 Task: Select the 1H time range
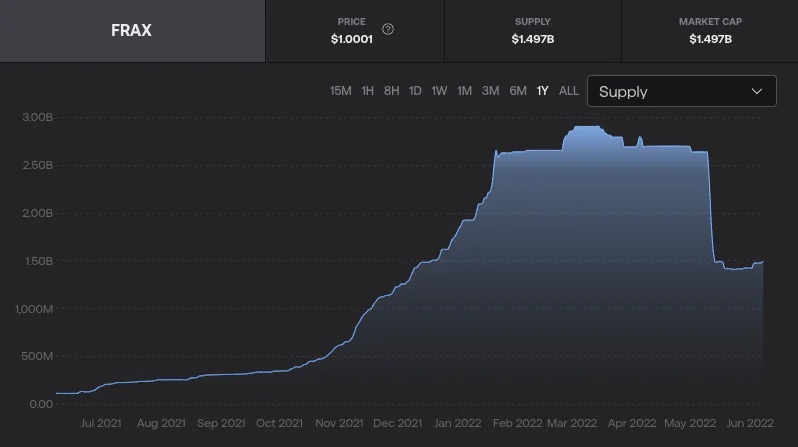click(x=368, y=91)
